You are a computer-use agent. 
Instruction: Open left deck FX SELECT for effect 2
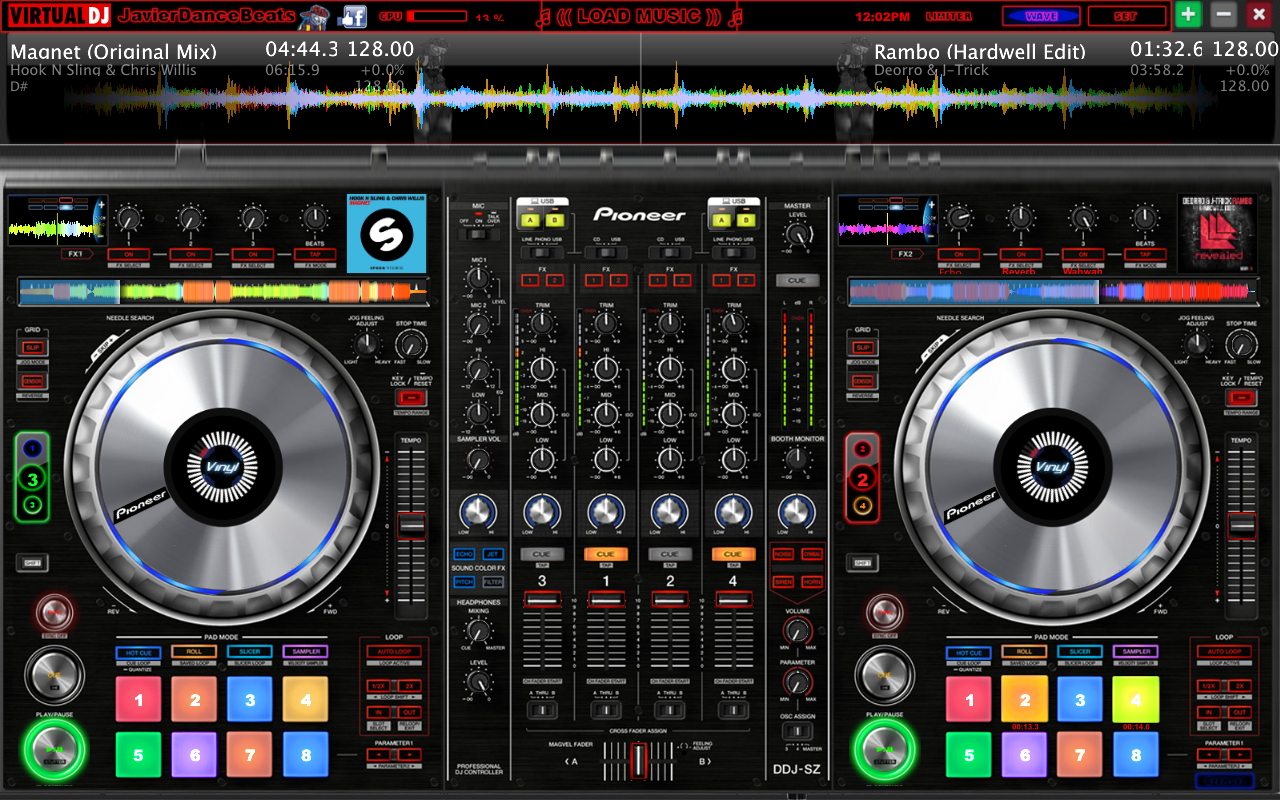[x=191, y=265]
